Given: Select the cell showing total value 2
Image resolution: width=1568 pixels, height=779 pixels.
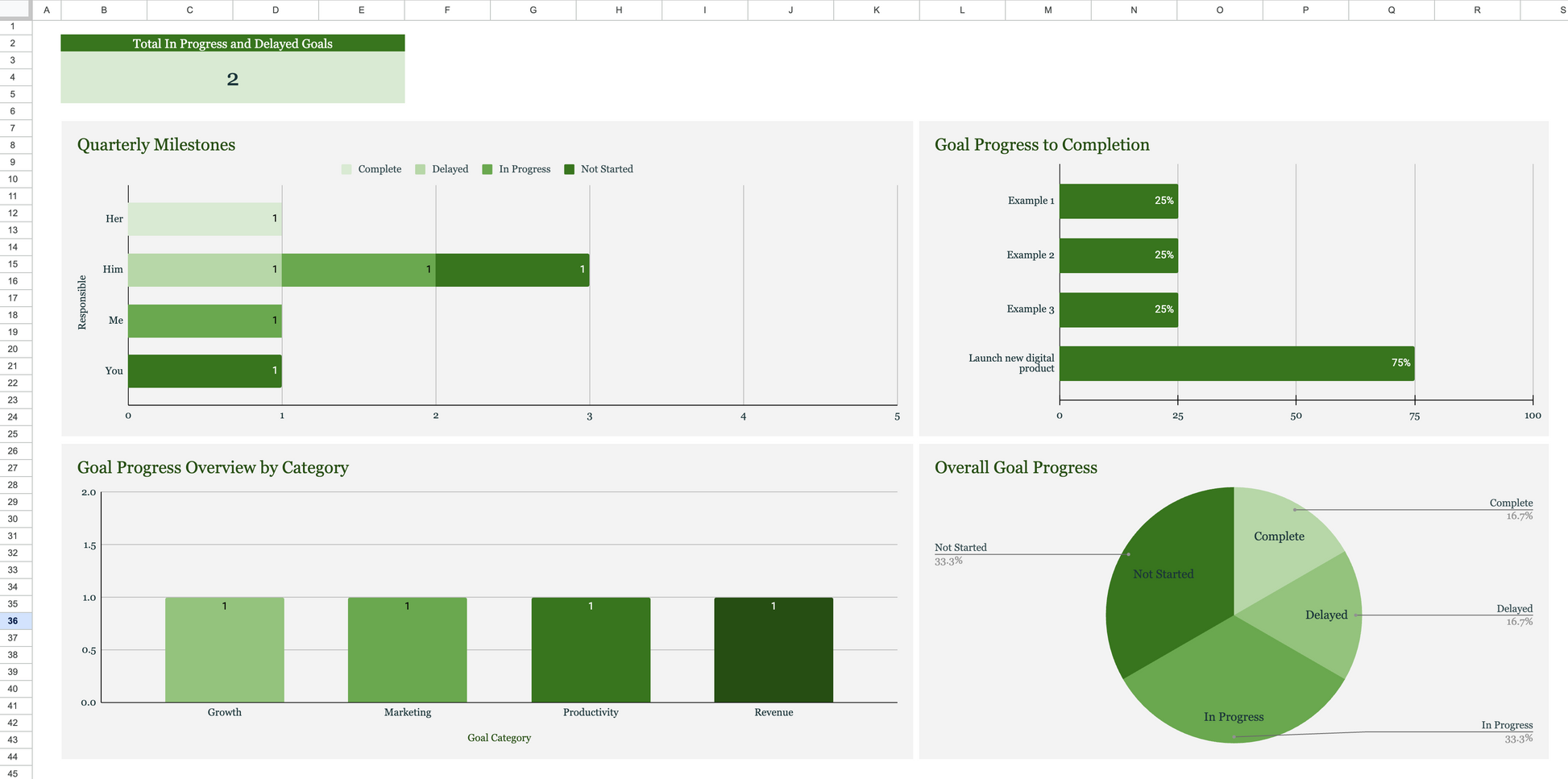Looking at the screenshot, I should tap(232, 78).
